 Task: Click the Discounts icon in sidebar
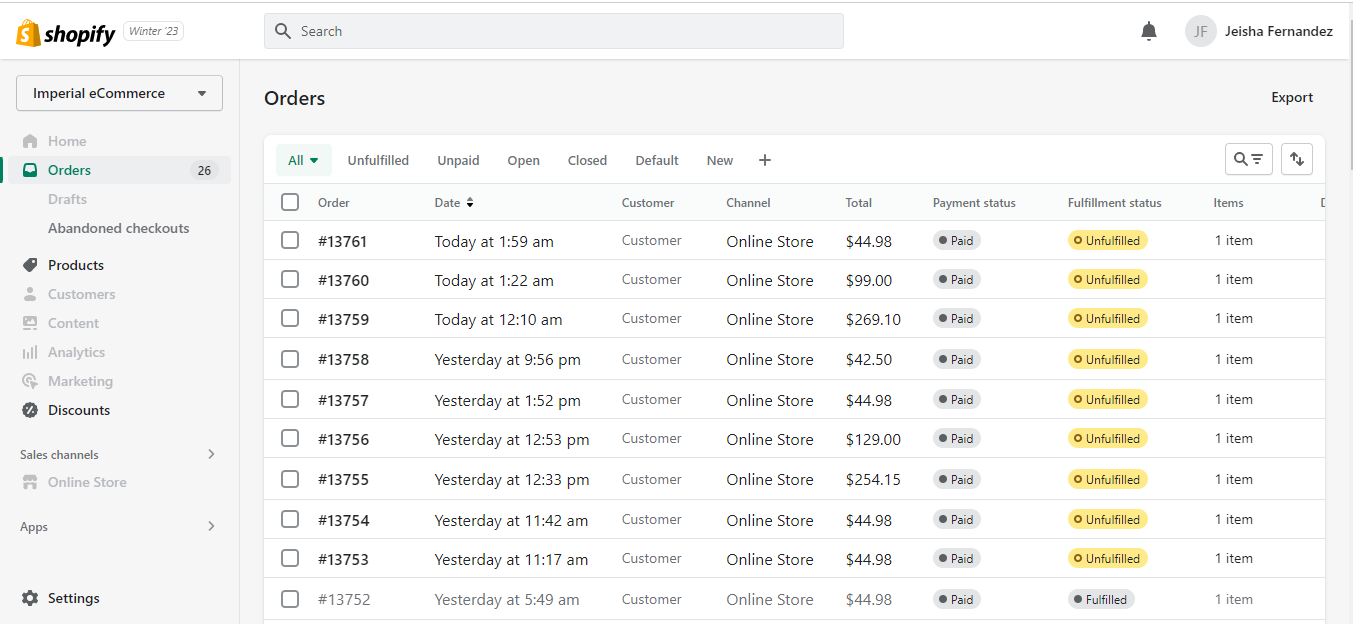point(30,410)
